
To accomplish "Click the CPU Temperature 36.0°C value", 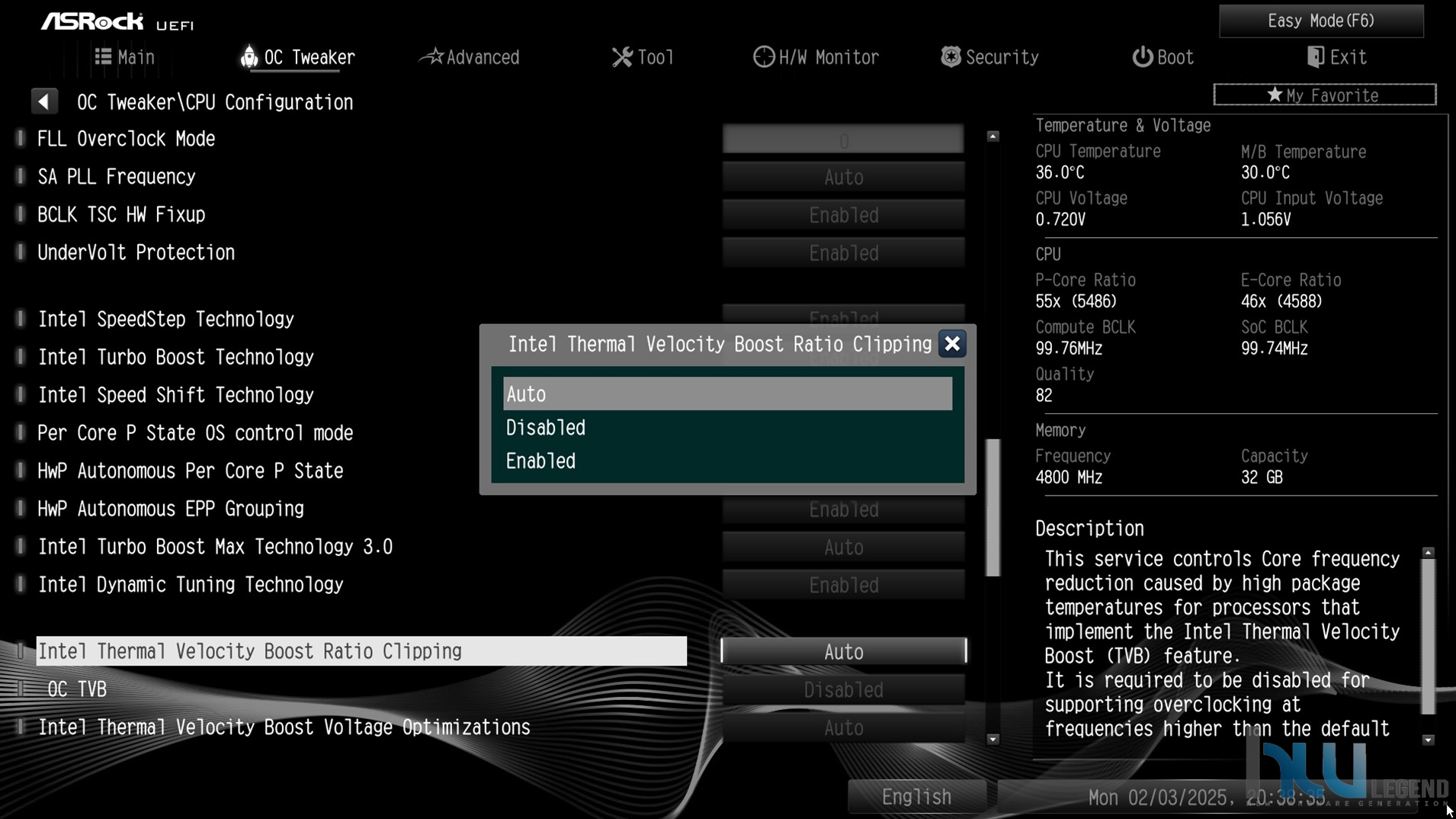I will click(x=1060, y=173).
